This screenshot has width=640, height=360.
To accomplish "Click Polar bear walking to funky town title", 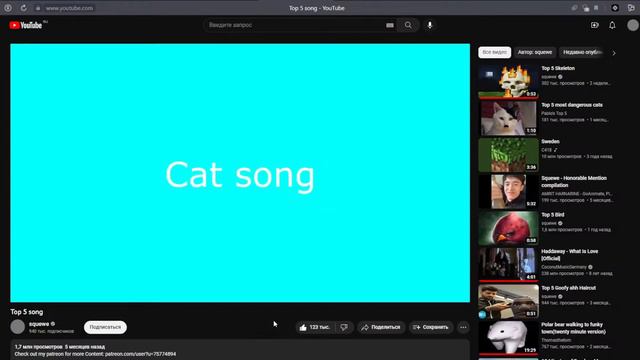I will point(573,328).
